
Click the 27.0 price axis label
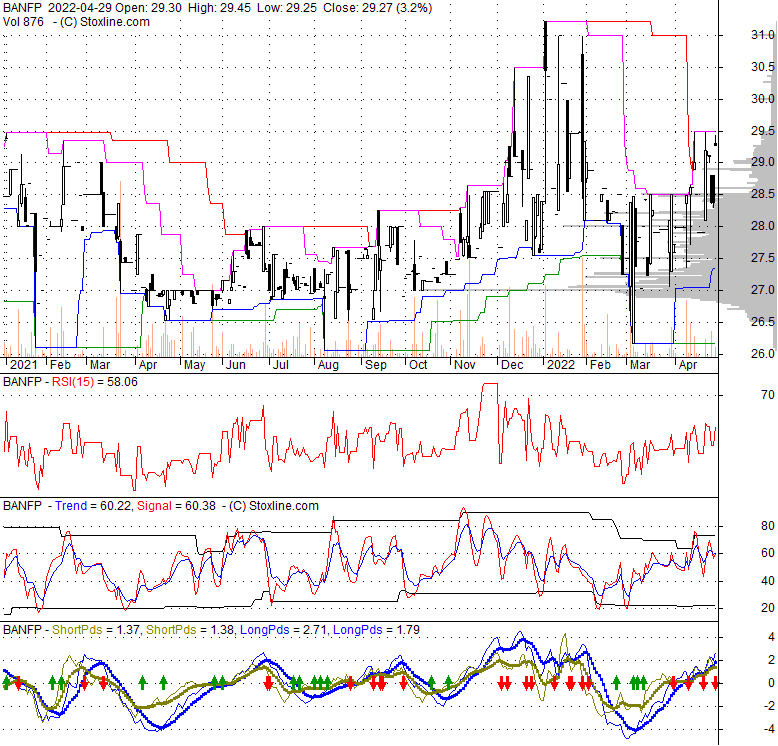(x=763, y=290)
